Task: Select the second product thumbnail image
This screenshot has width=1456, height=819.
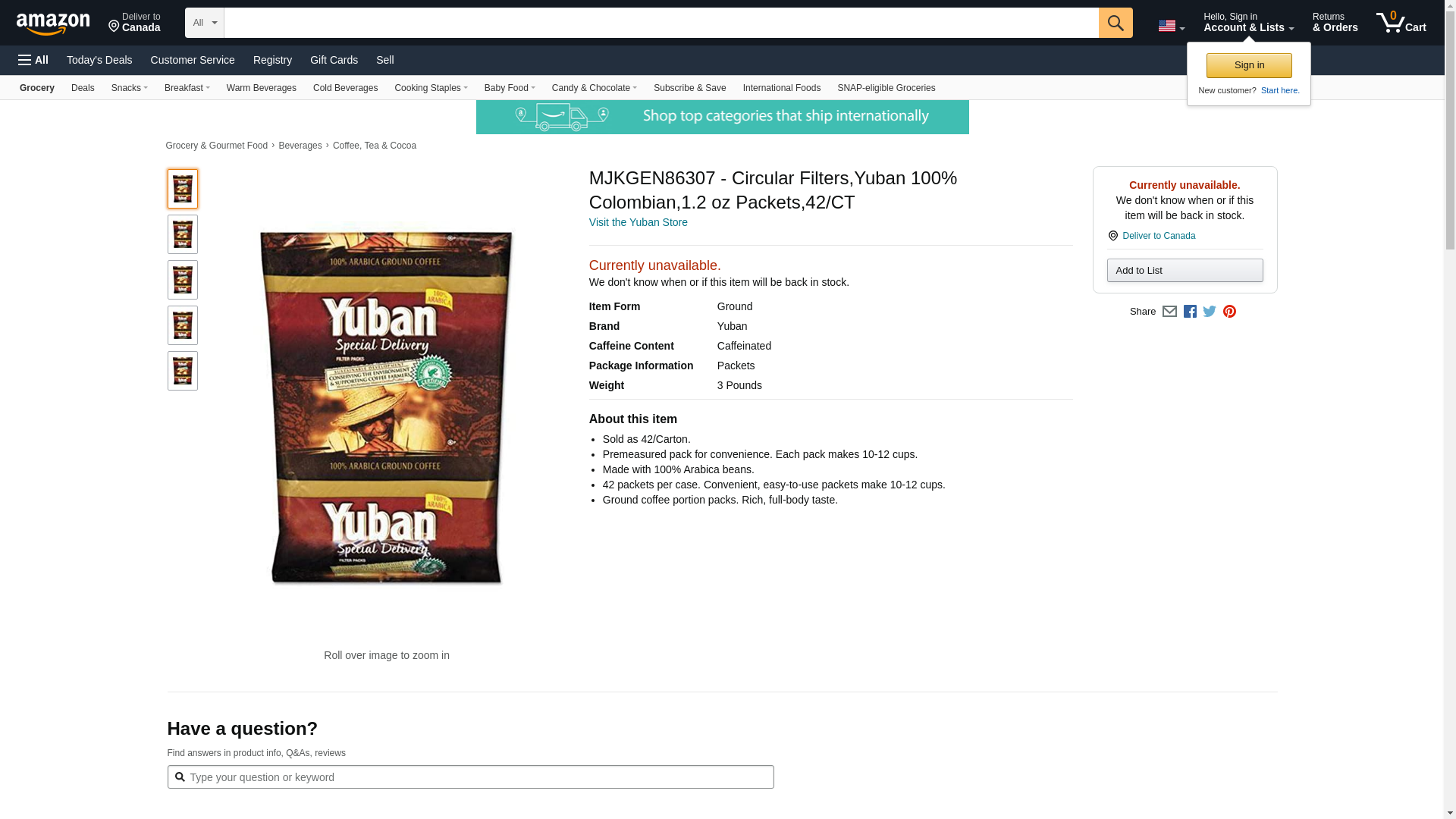Action: (x=183, y=234)
